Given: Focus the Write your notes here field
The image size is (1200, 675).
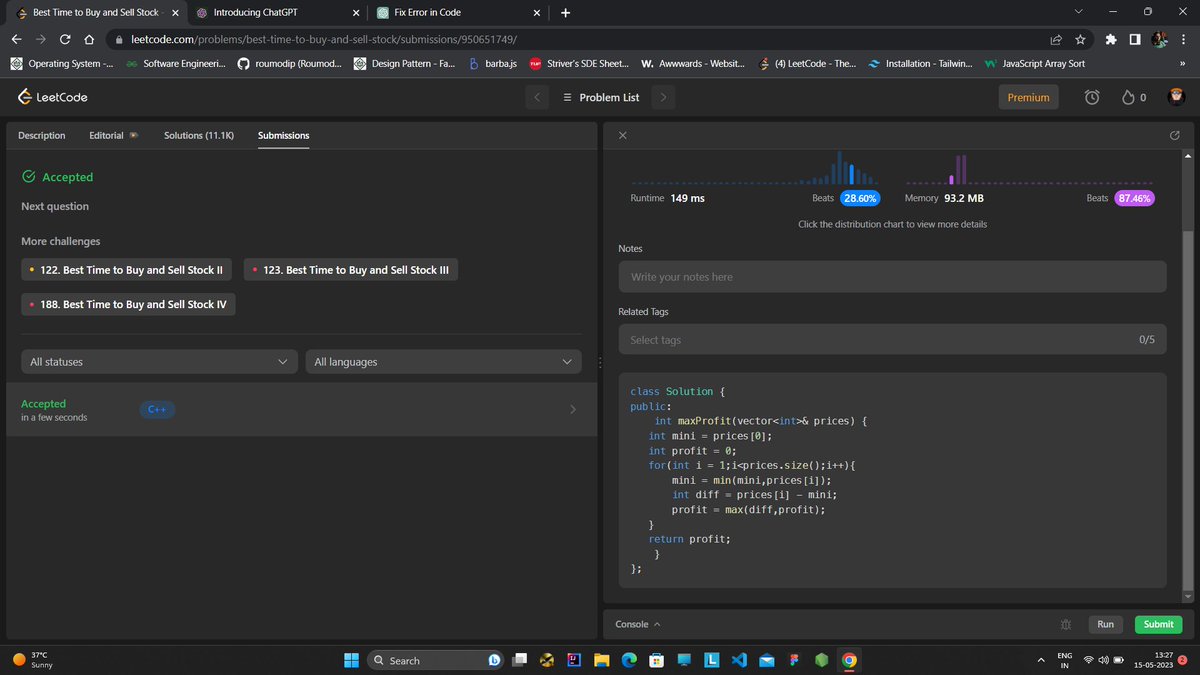Looking at the screenshot, I should click(x=892, y=277).
